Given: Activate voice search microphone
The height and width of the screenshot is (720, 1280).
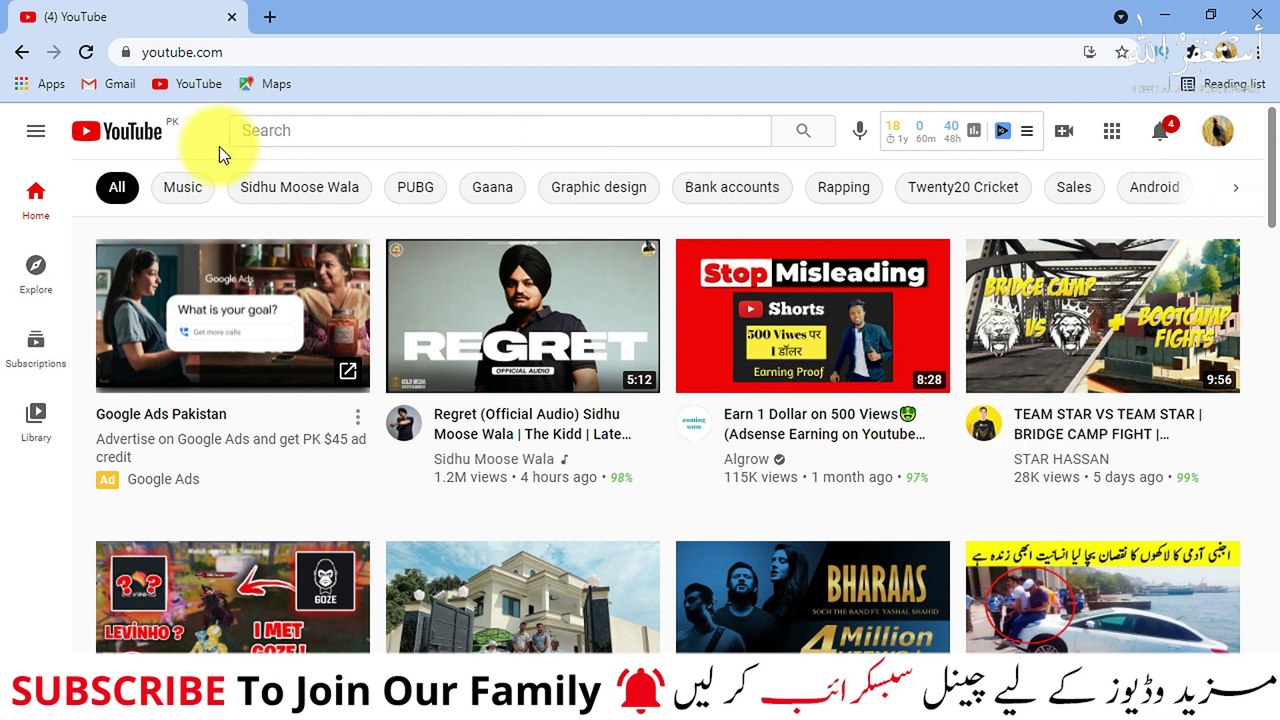Looking at the screenshot, I should (x=859, y=131).
